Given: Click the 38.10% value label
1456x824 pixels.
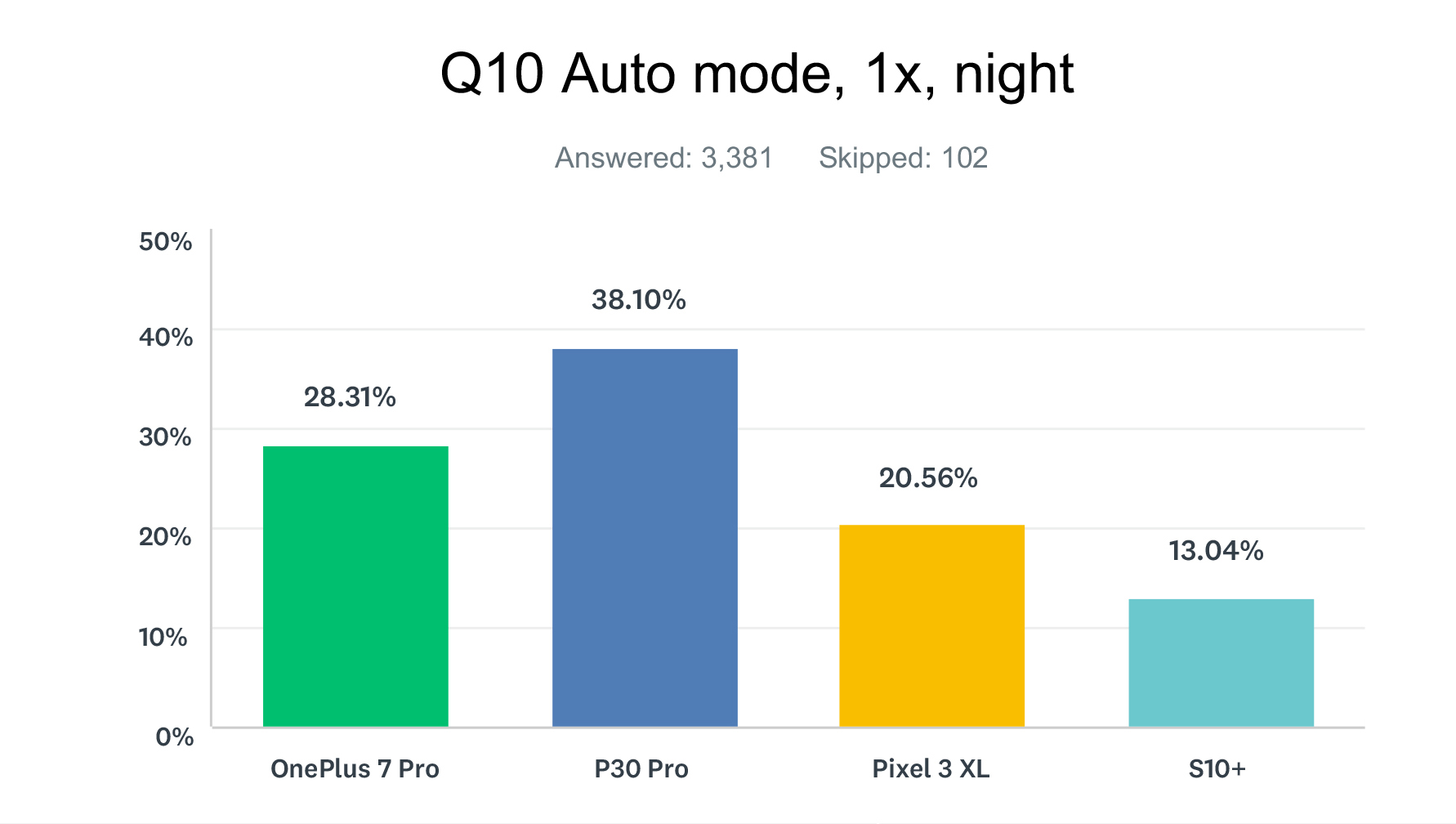Looking at the screenshot, I should coord(638,300).
